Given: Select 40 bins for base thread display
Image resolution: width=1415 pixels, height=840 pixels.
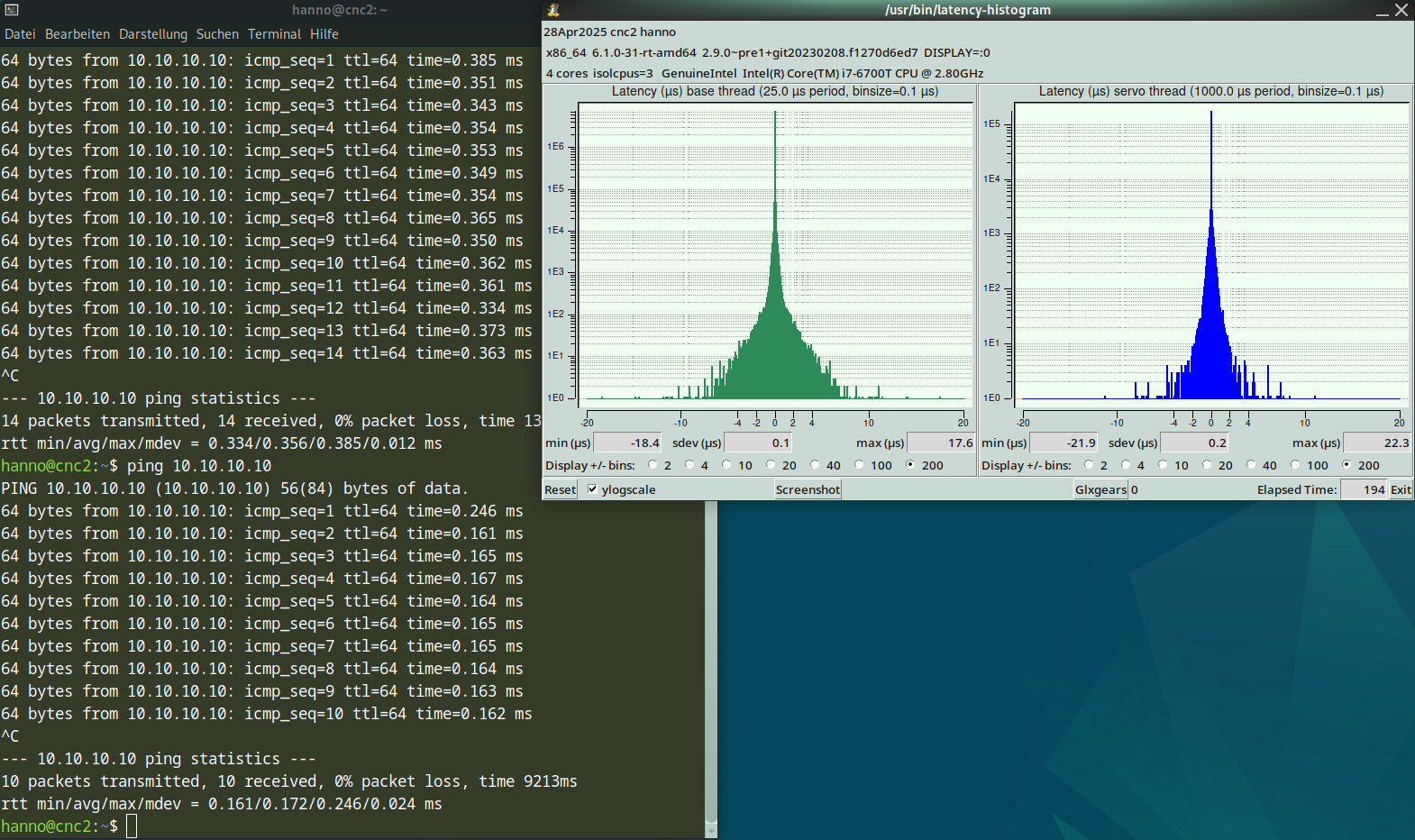Looking at the screenshot, I should 815,465.
